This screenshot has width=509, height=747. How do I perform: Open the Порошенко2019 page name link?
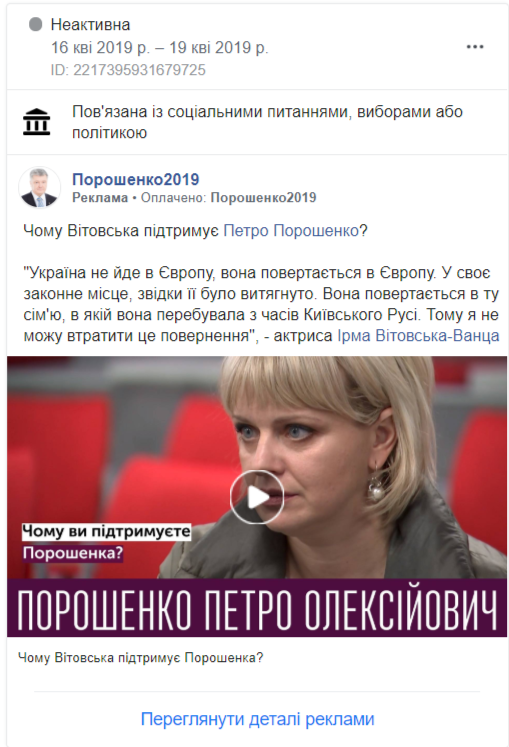click(x=135, y=179)
